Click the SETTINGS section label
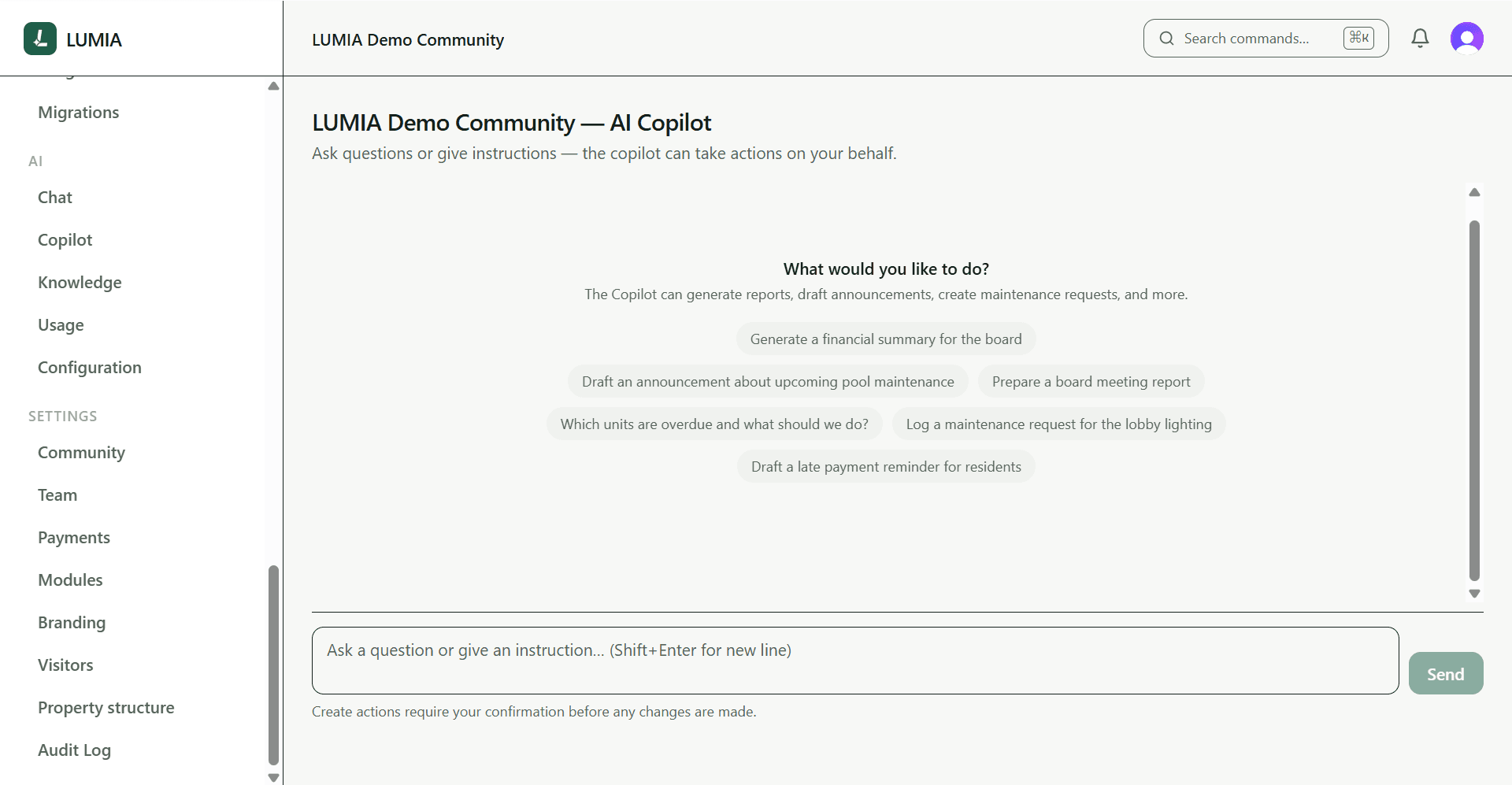1512x785 pixels. pyautogui.click(x=63, y=417)
